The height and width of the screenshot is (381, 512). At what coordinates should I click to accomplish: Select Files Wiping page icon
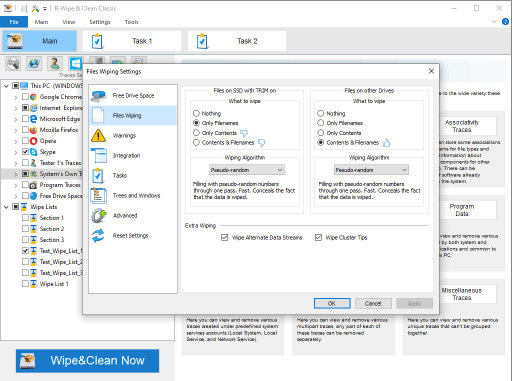(x=98, y=115)
